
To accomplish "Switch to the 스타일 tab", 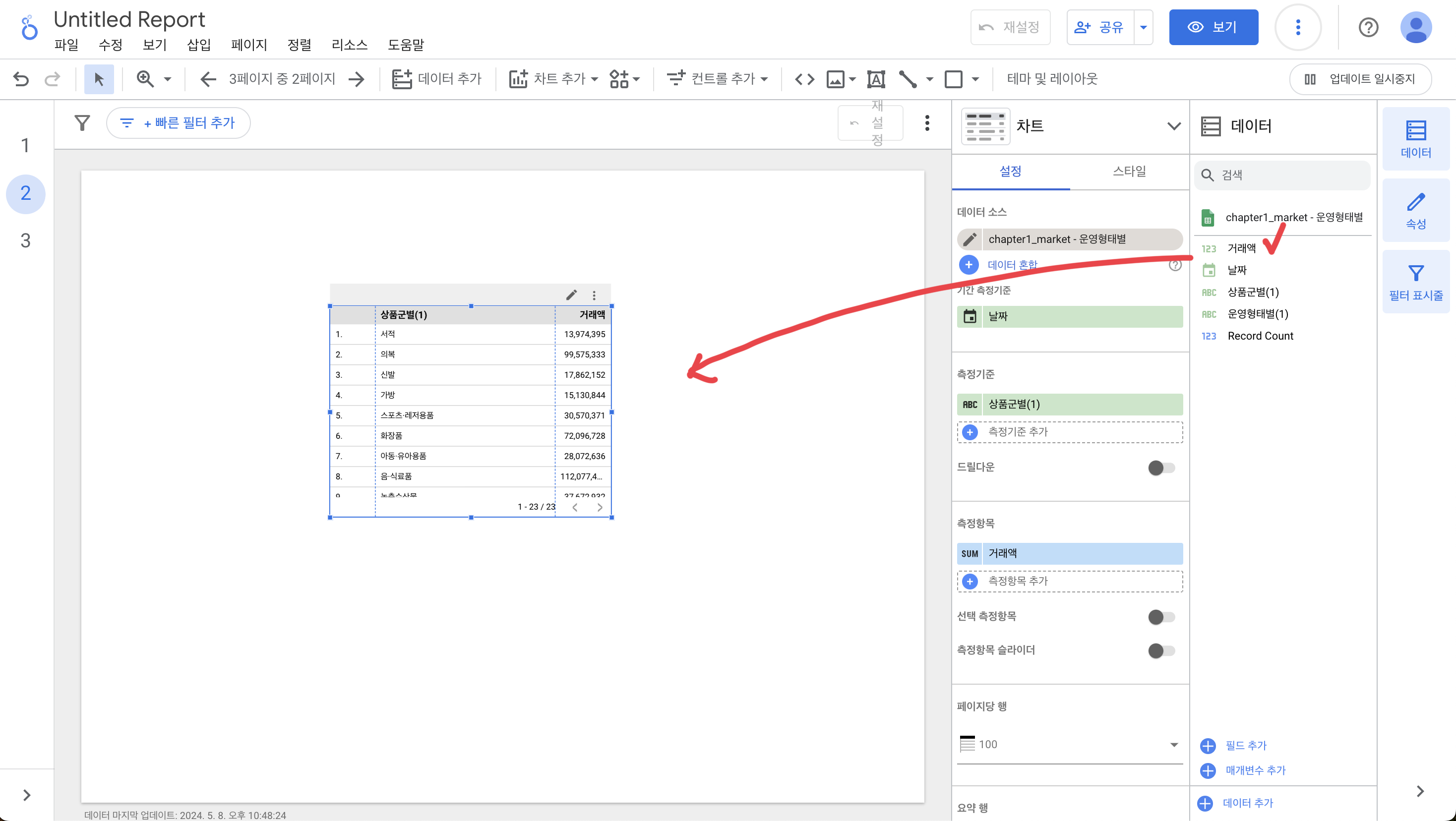I will click(1129, 171).
